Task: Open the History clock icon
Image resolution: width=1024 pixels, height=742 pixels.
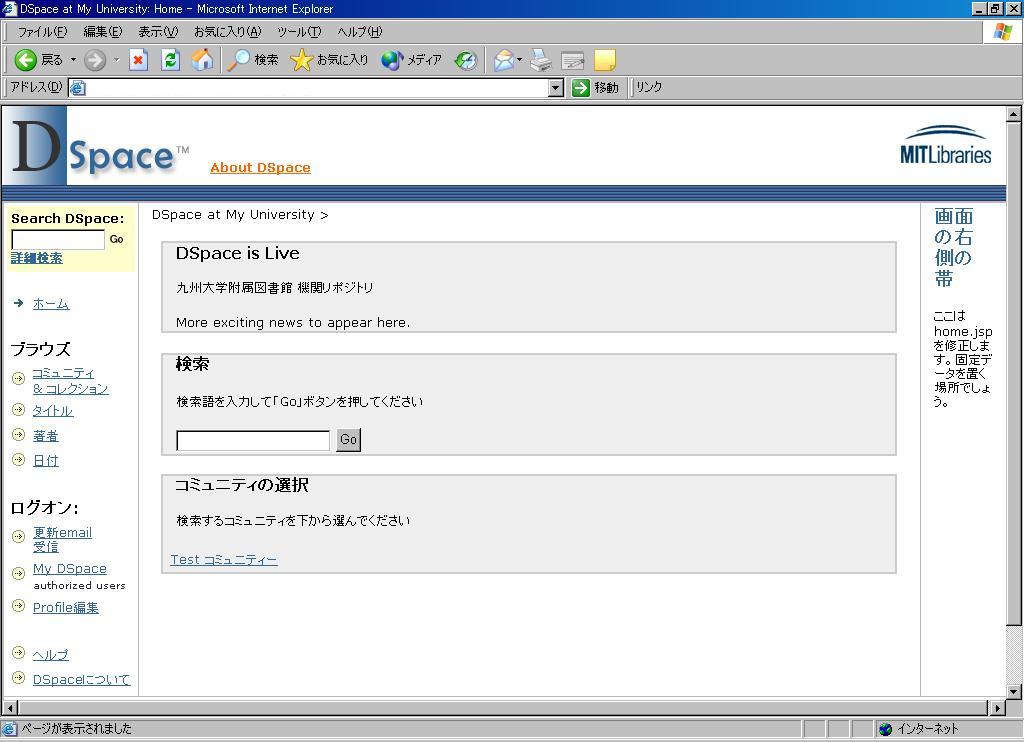Action: tap(466, 60)
